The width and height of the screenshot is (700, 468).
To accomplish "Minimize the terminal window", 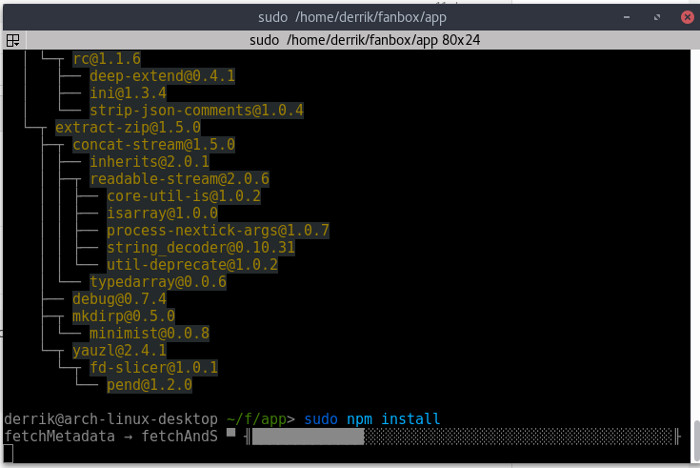I will point(627,17).
